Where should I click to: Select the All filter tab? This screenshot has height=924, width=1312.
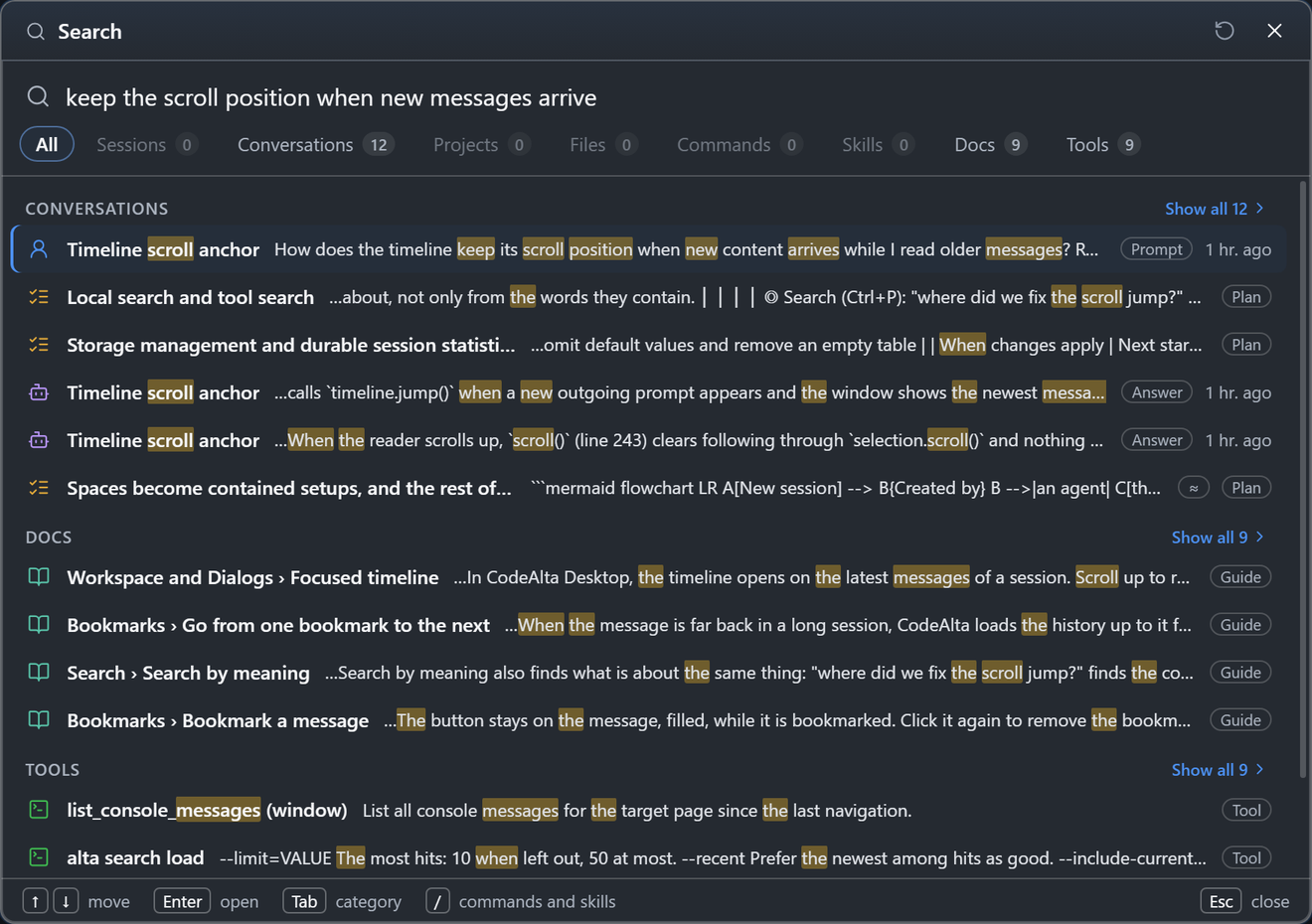point(47,145)
